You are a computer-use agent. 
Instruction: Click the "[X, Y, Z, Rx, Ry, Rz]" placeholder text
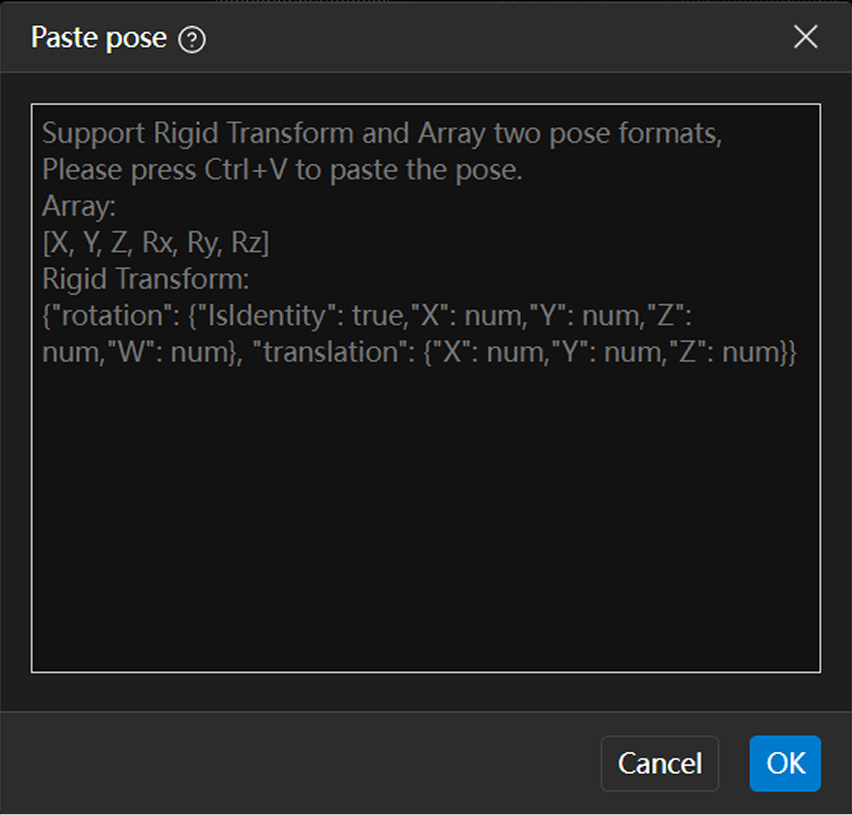155,243
